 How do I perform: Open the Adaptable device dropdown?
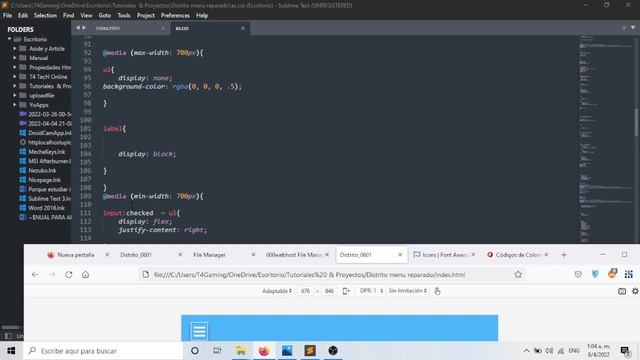pos(277,291)
